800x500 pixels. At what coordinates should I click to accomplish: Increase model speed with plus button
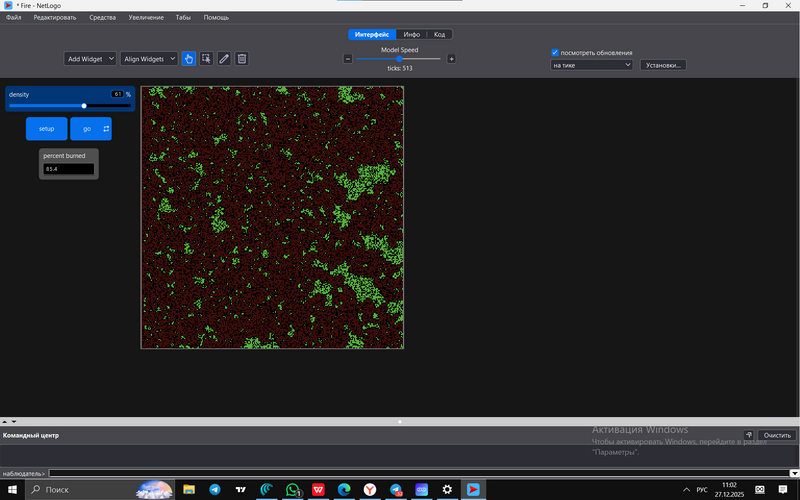pyautogui.click(x=451, y=59)
